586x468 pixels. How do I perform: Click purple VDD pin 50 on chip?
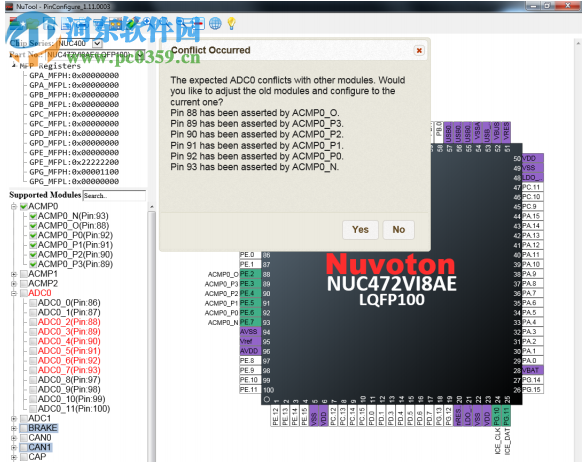point(533,158)
